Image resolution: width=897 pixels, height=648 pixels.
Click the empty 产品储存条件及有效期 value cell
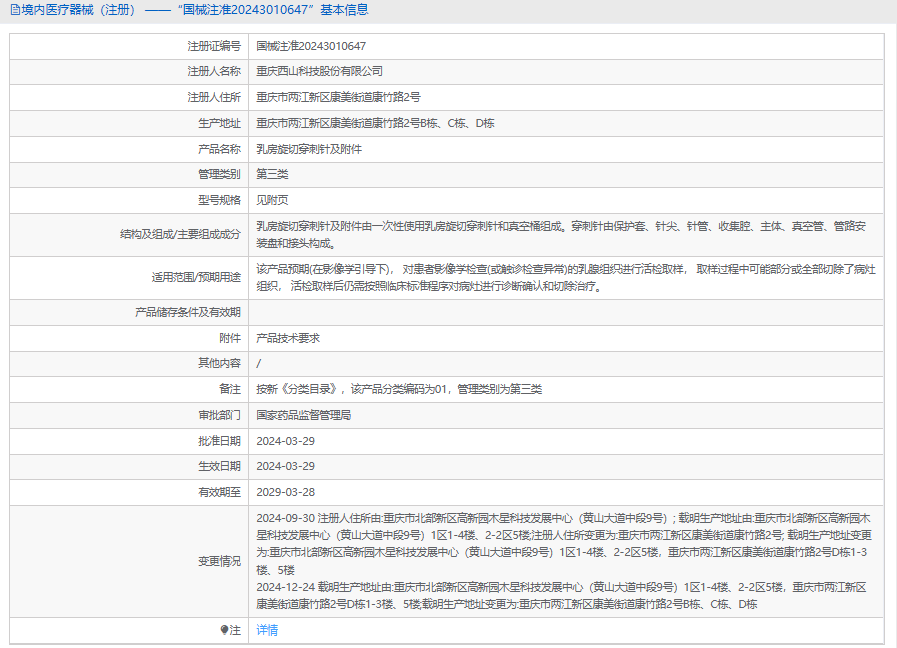click(x=567, y=312)
